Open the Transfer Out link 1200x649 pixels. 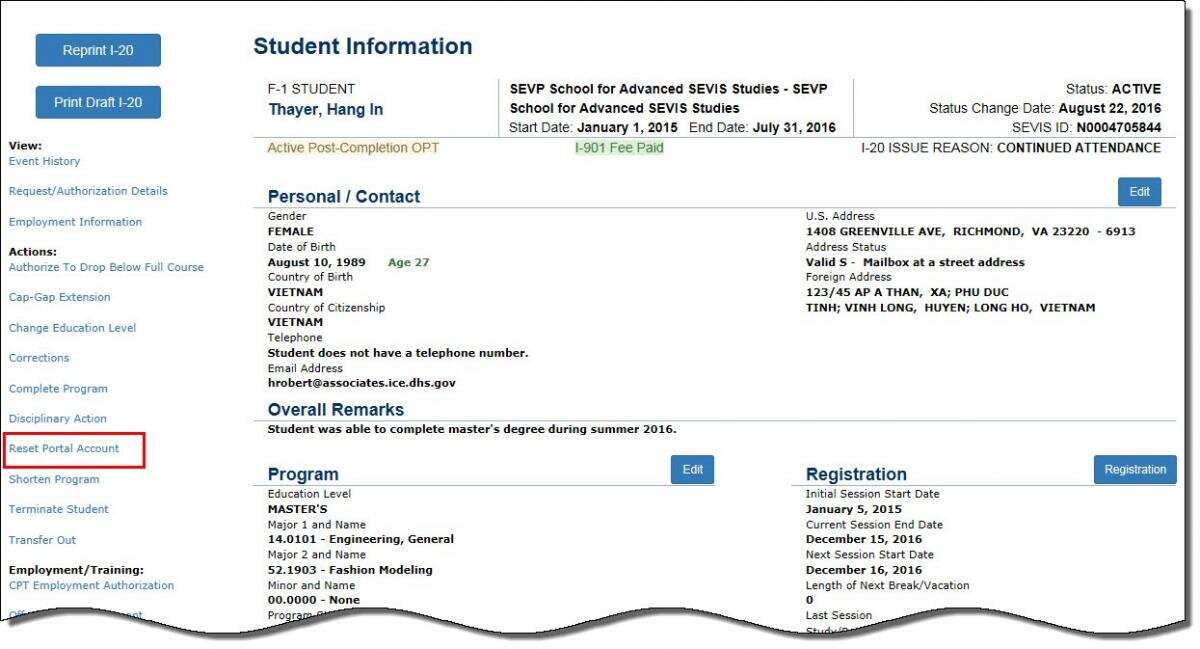[42, 540]
